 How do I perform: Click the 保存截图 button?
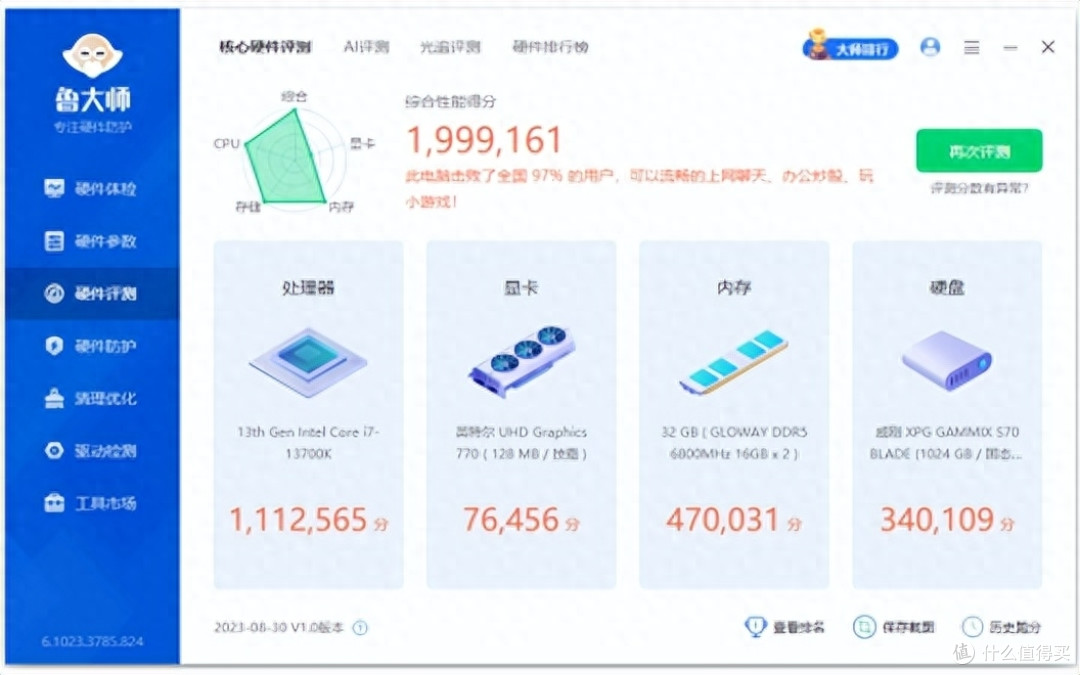coord(894,627)
